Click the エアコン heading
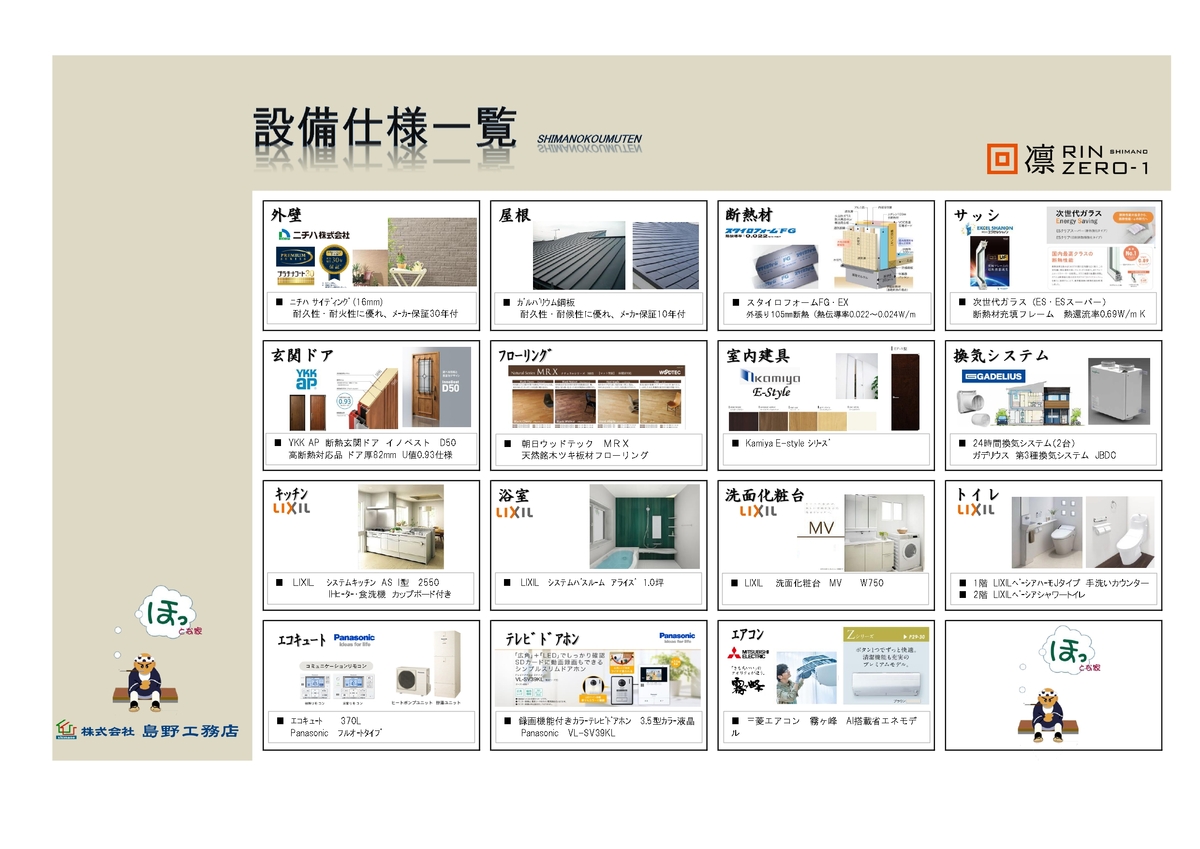This screenshot has width=1200, height=849. point(749,635)
